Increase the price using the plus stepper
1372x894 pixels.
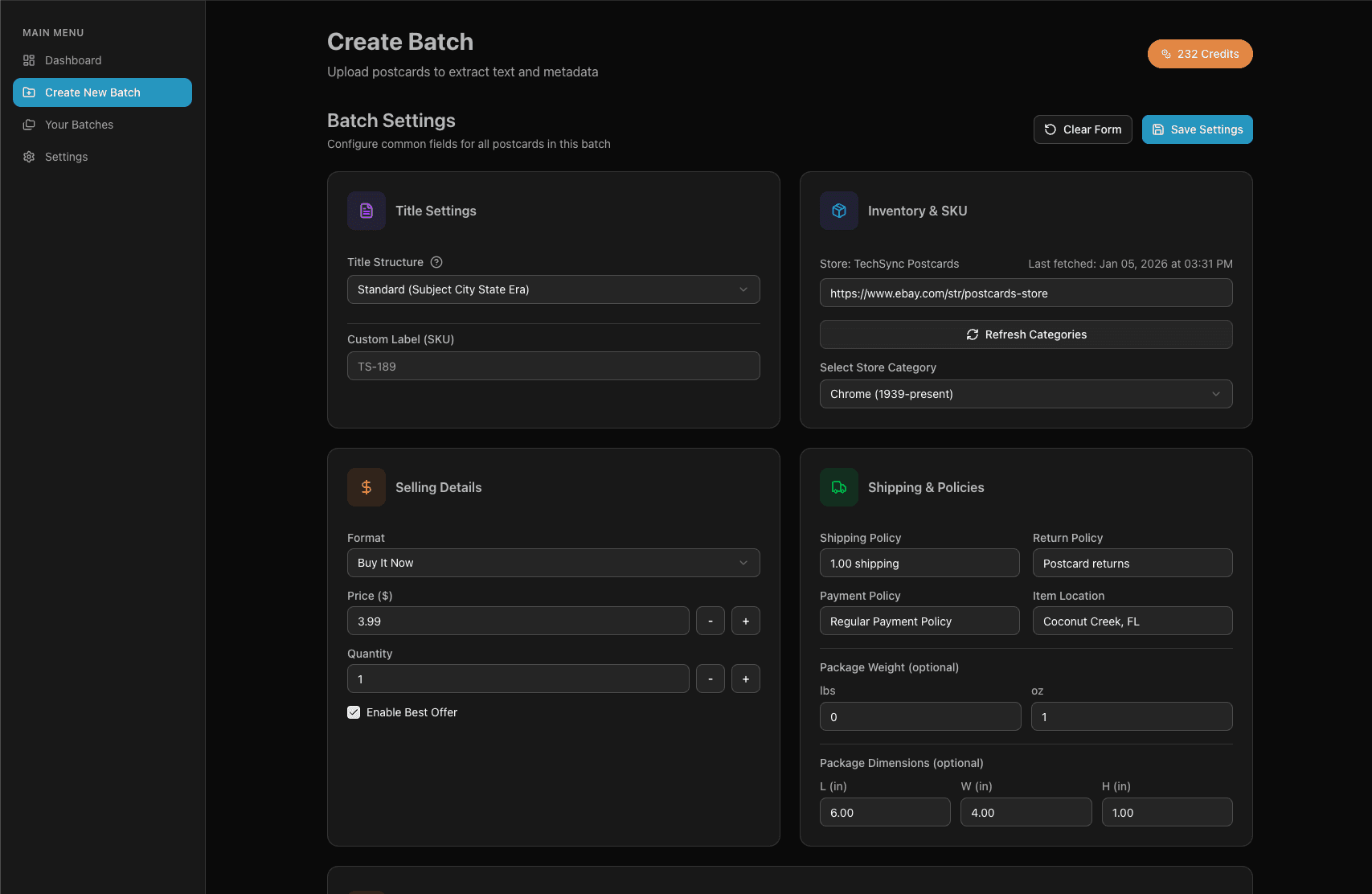[x=745, y=621]
